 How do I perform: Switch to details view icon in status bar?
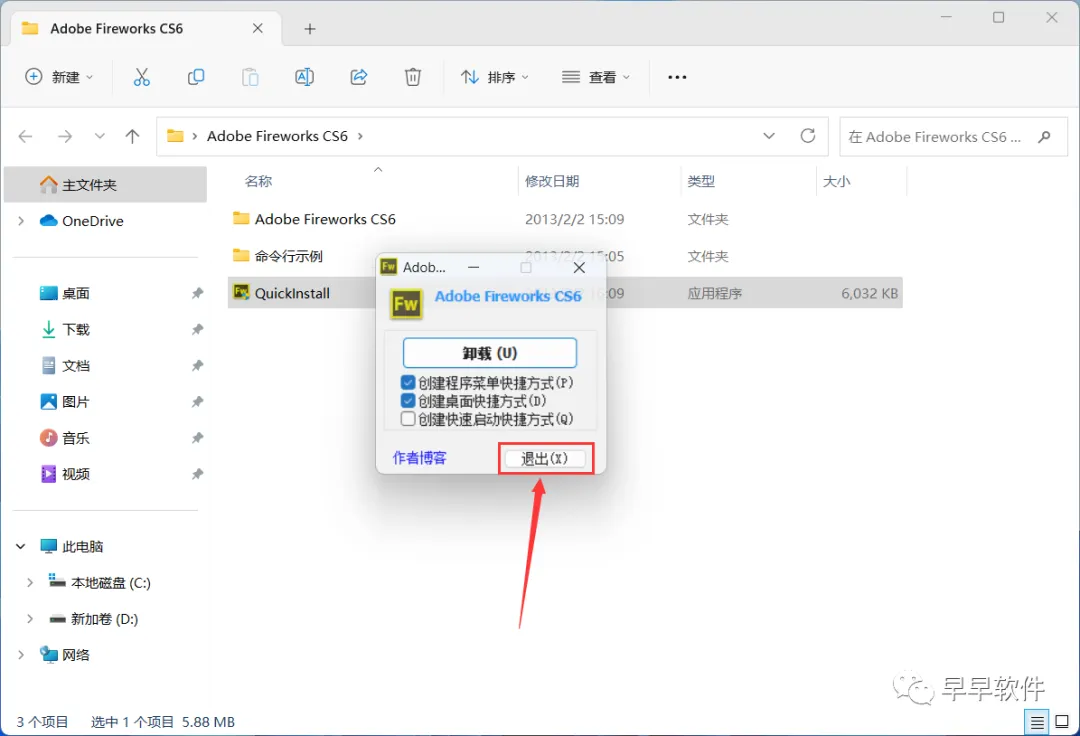click(x=1037, y=722)
